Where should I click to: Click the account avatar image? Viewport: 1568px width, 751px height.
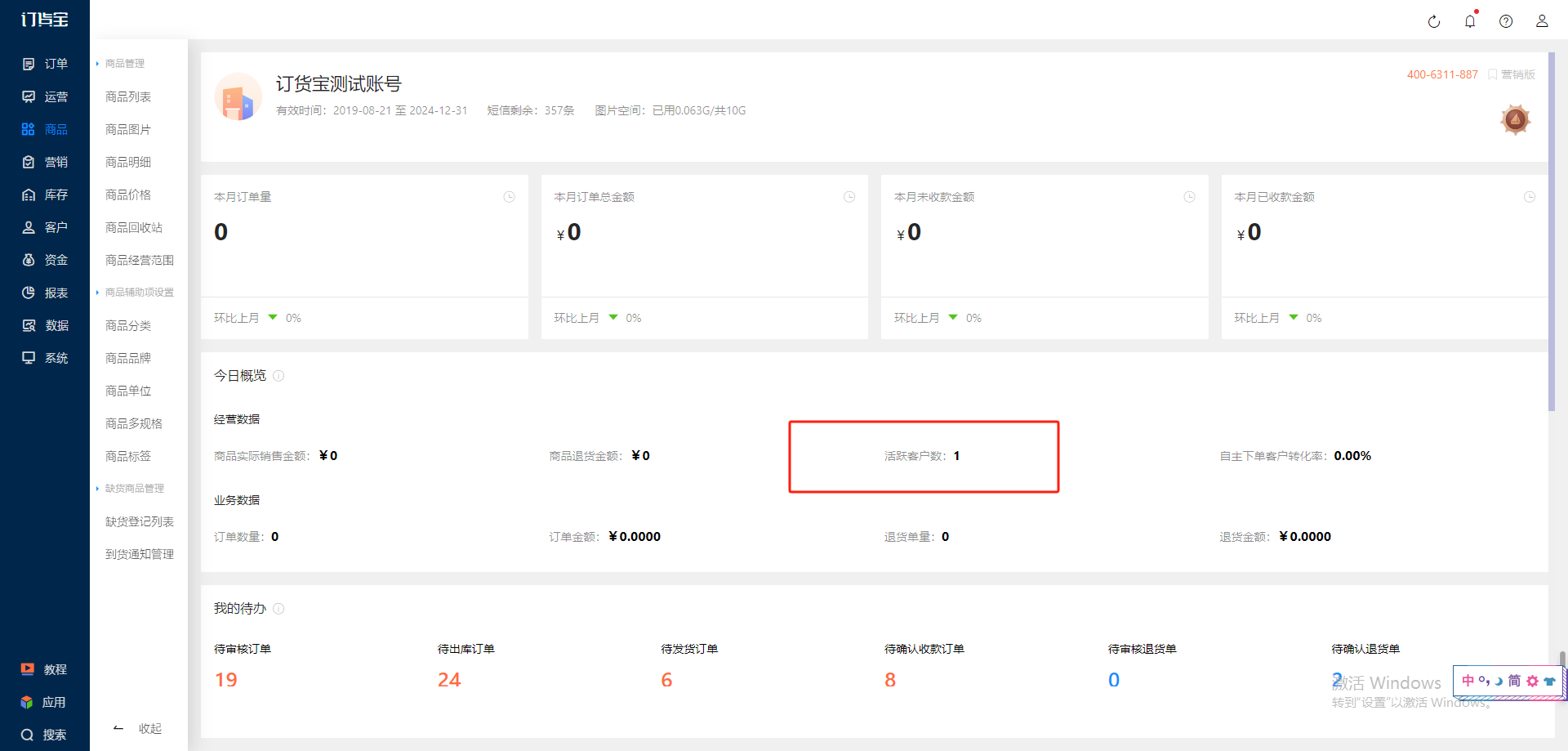tap(238, 96)
